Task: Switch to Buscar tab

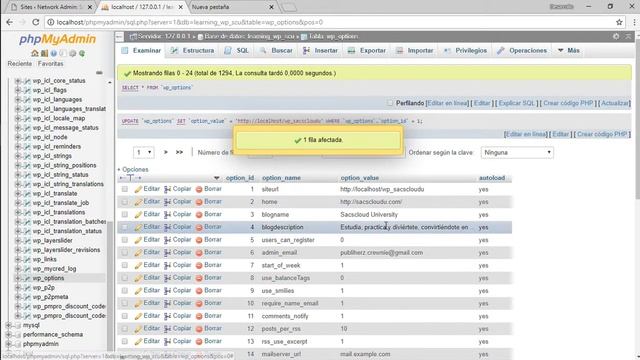Action: (x=277, y=50)
